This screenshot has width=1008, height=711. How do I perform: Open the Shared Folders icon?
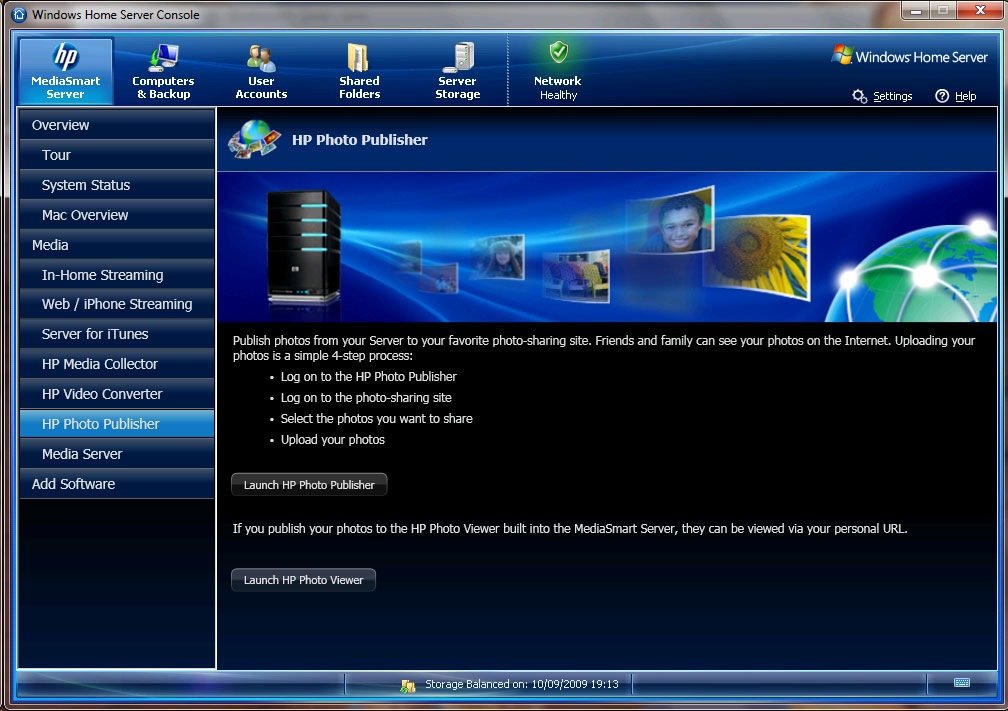coord(359,58)
